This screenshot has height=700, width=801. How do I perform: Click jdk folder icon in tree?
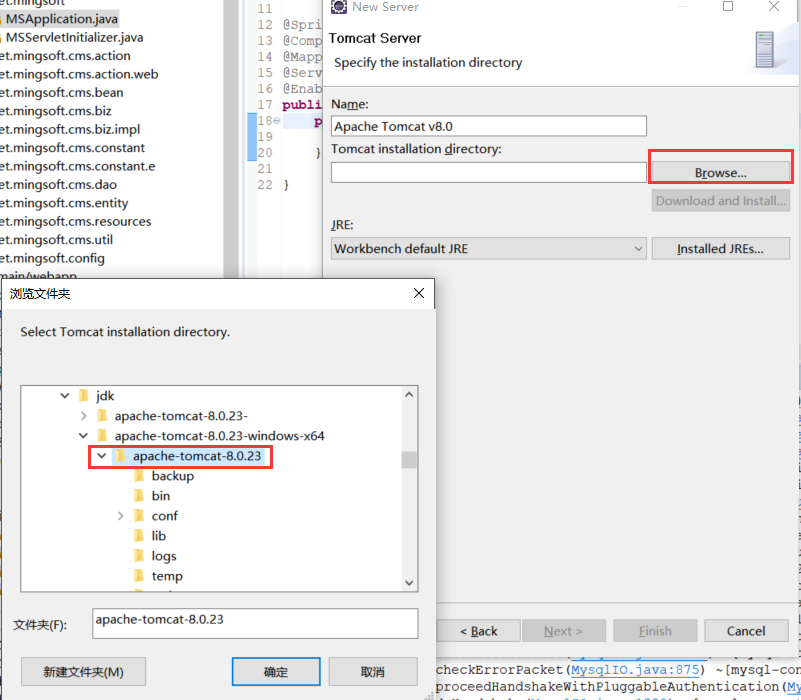pyautogui.click(x=84, y=396)
